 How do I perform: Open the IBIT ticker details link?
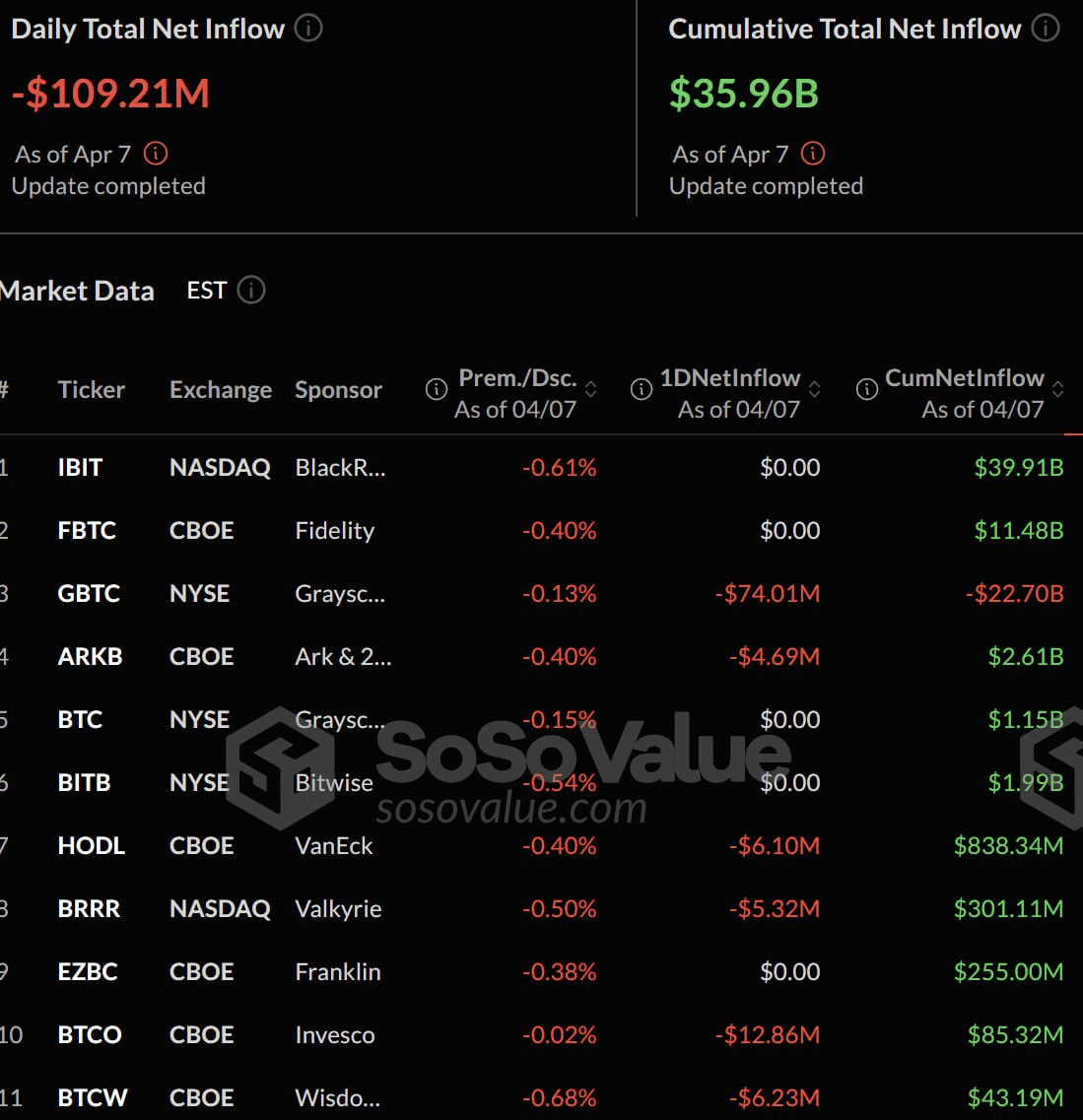click(x=79, y=468)
